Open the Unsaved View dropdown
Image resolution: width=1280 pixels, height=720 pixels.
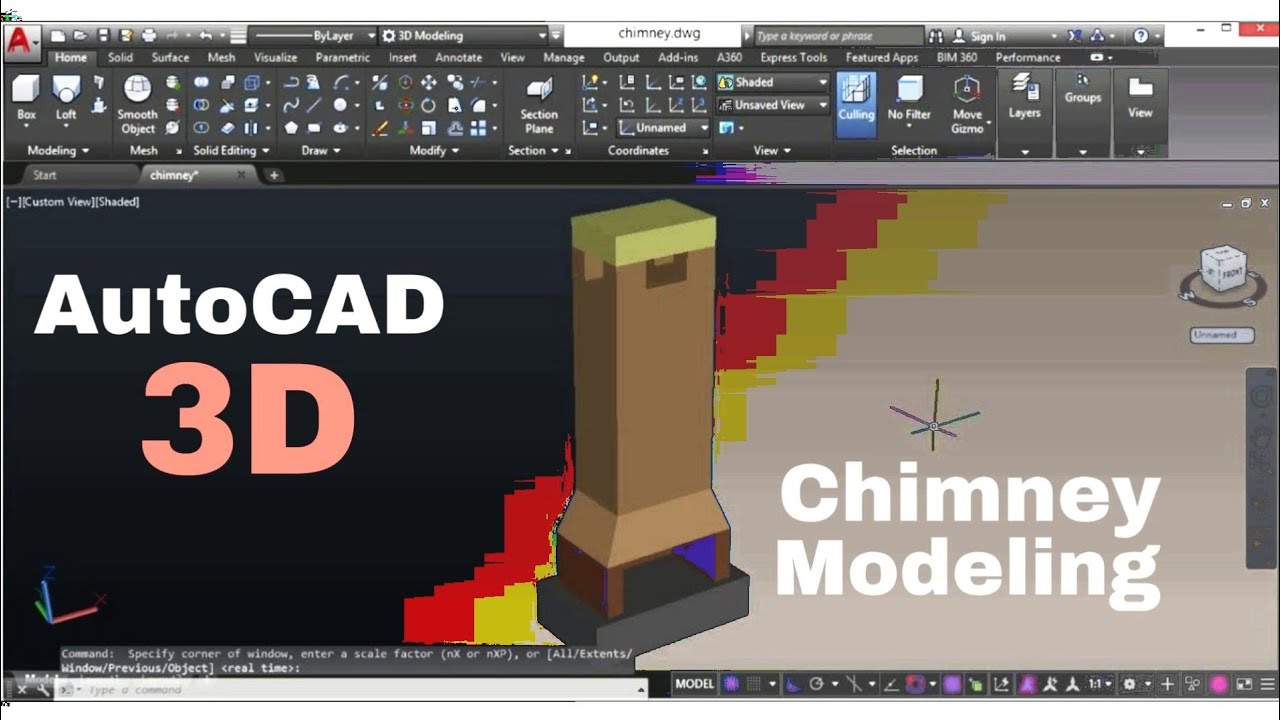tap(773, 105)
